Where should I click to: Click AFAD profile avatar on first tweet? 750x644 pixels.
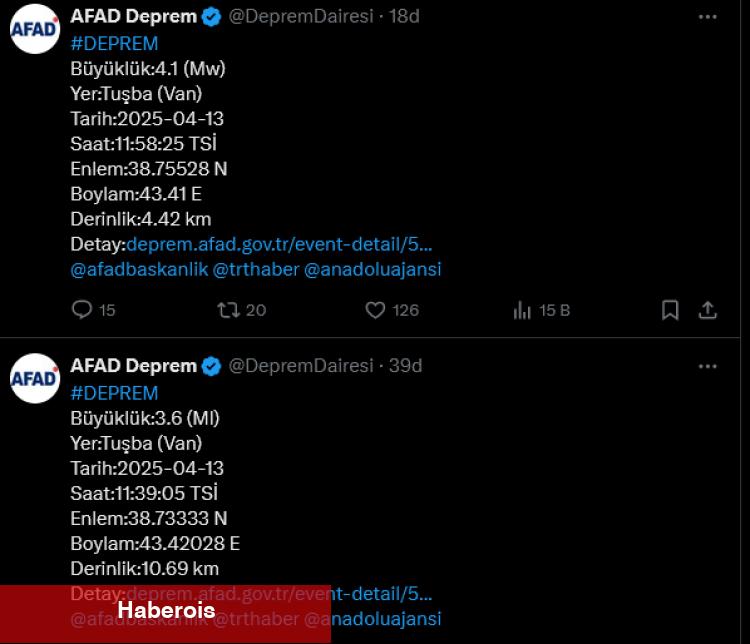pos(34,29)
